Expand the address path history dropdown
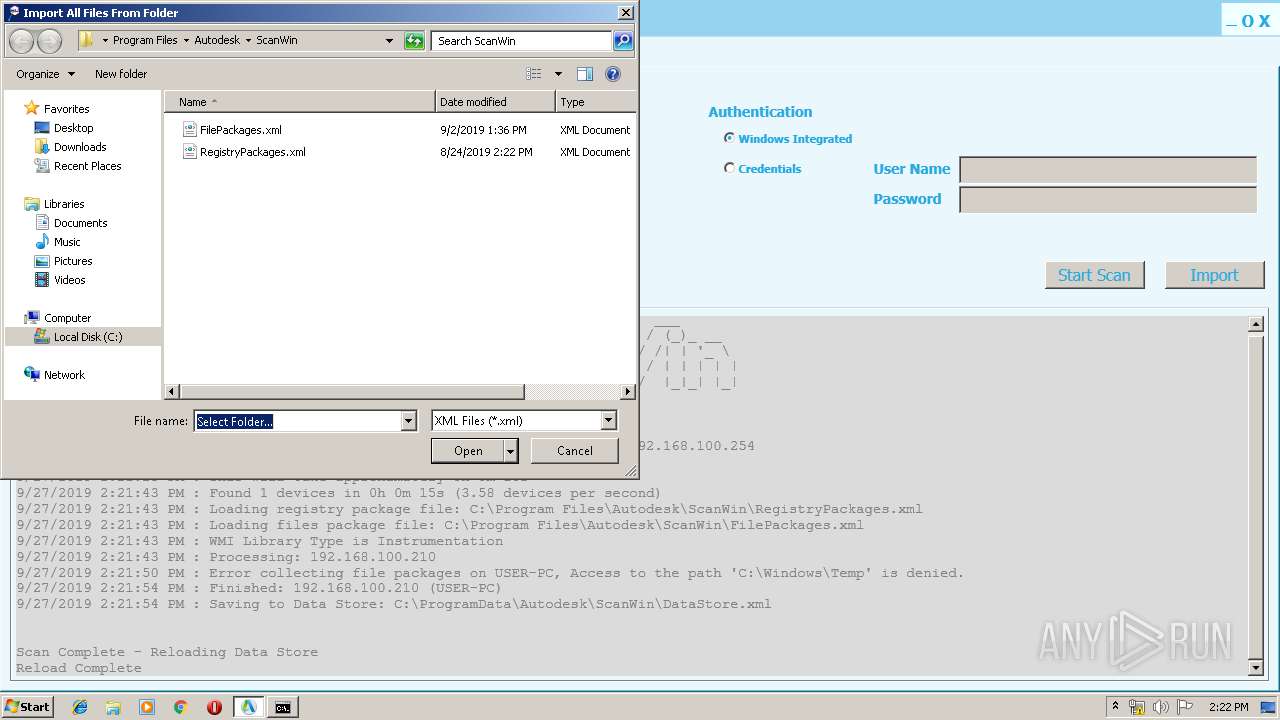The image size is (1280, 720). point(389,41)
